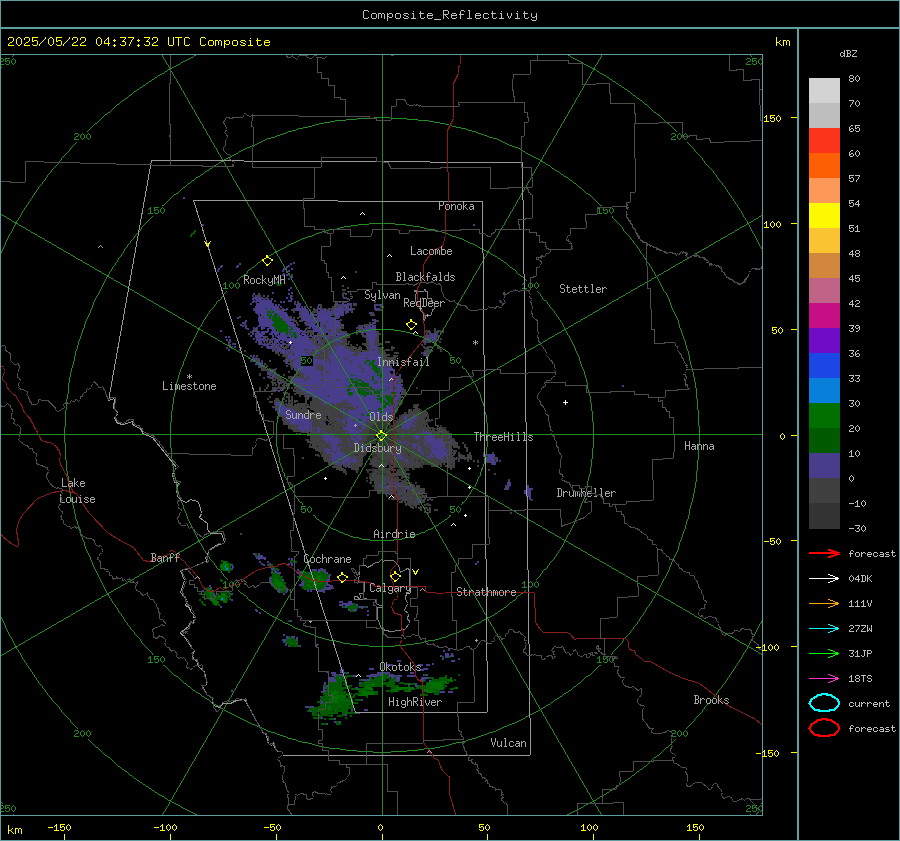Click the dBZ legend heading
Screen dimensions: 900x841
(848, 53)
